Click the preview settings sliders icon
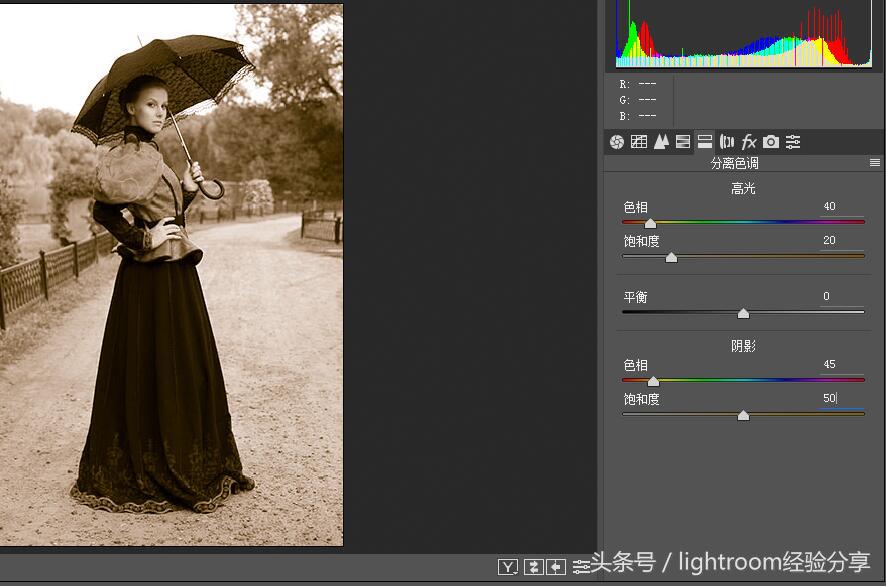This screenshot has width=886, height=586. (581, 567)
